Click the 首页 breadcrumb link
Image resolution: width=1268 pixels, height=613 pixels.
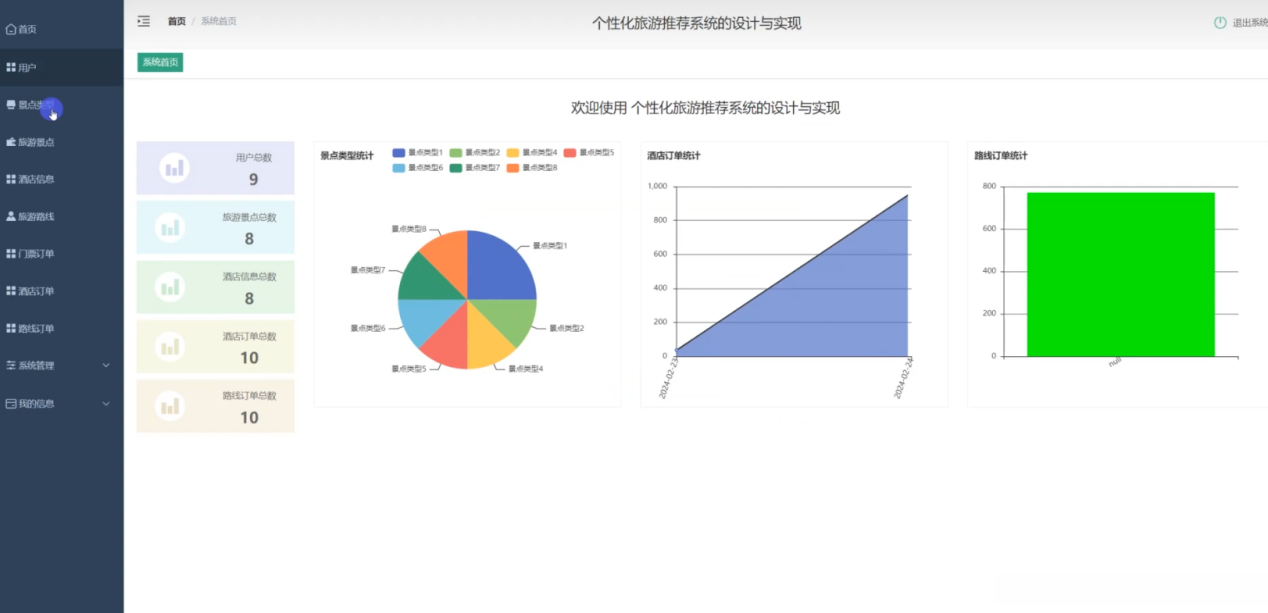coord(176,21)
